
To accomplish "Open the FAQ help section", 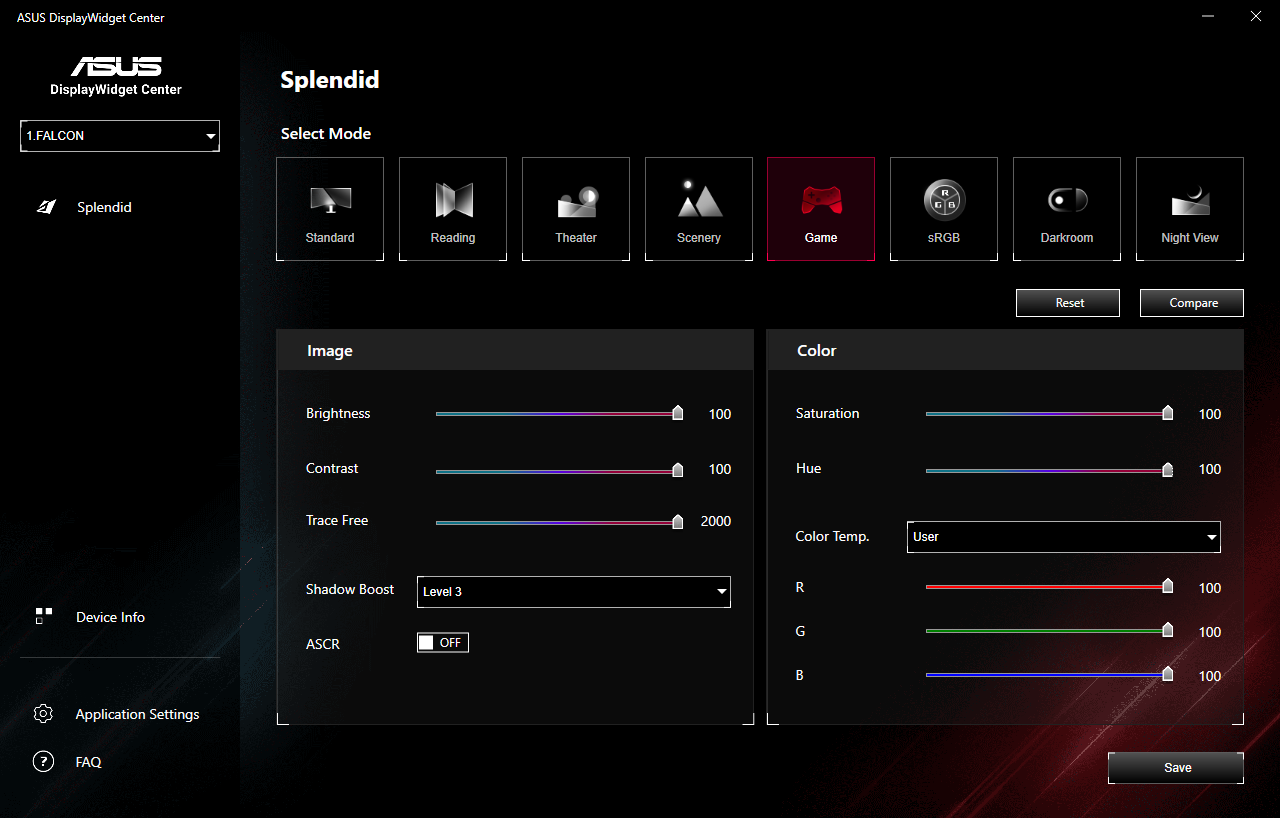I will (88, 762).
